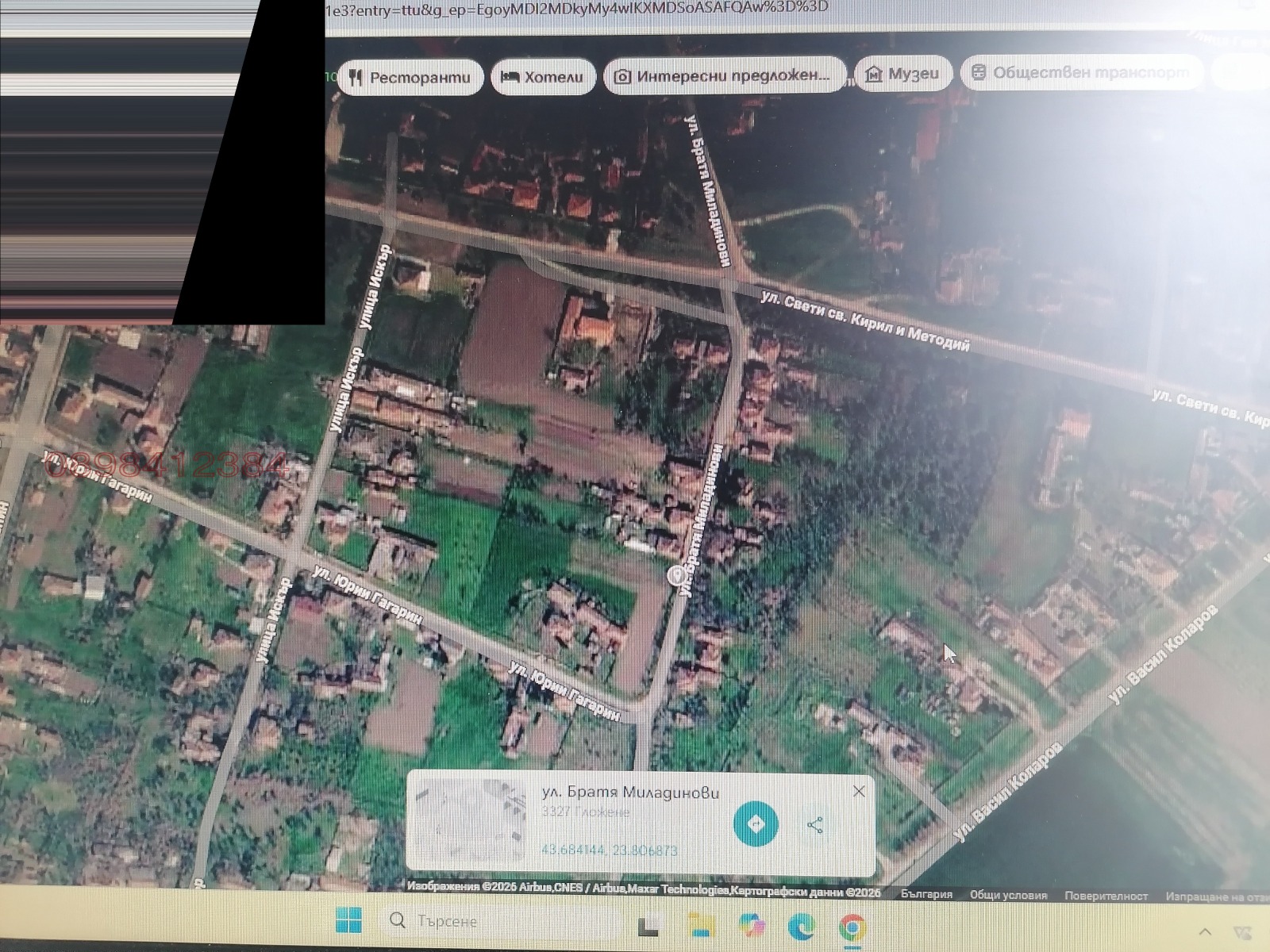Open the Интересни предложения chip
Viewport: 1270px width, 952px height.
click(725, 75)
